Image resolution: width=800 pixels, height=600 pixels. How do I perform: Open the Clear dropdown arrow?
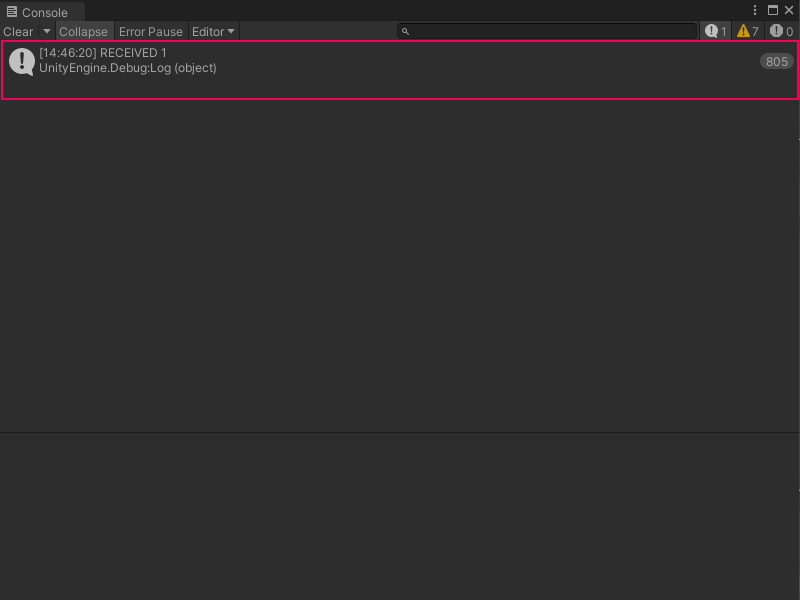pos(46,31)
